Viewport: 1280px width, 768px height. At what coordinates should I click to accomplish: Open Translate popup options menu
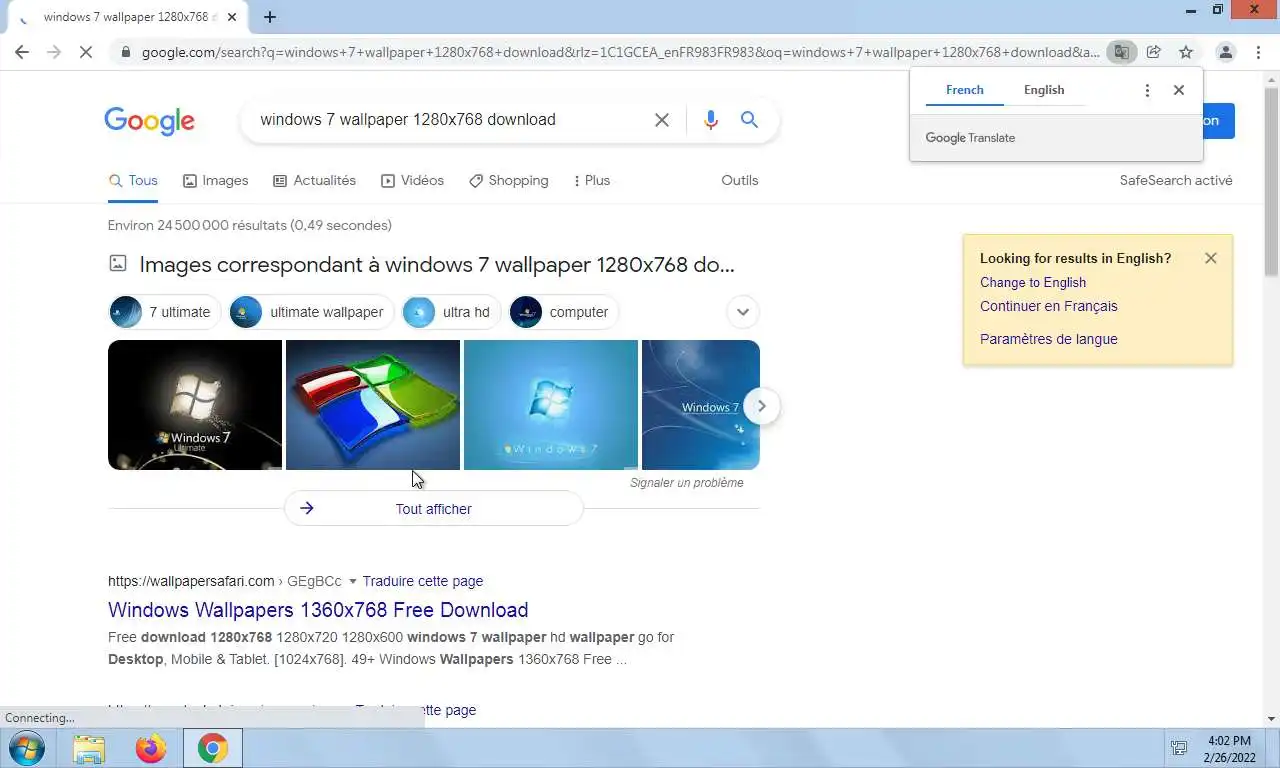click(1147, 90)
